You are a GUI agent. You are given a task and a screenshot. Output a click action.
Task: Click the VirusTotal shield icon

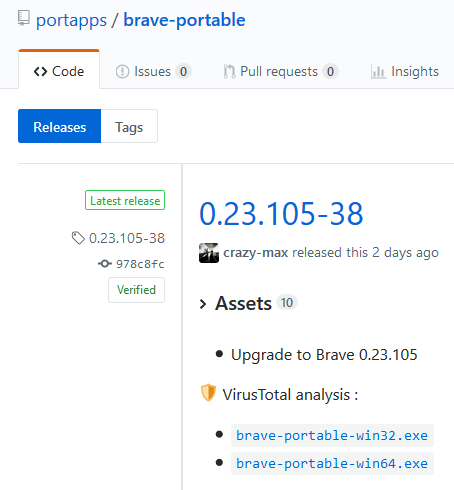tap(208, 393)
